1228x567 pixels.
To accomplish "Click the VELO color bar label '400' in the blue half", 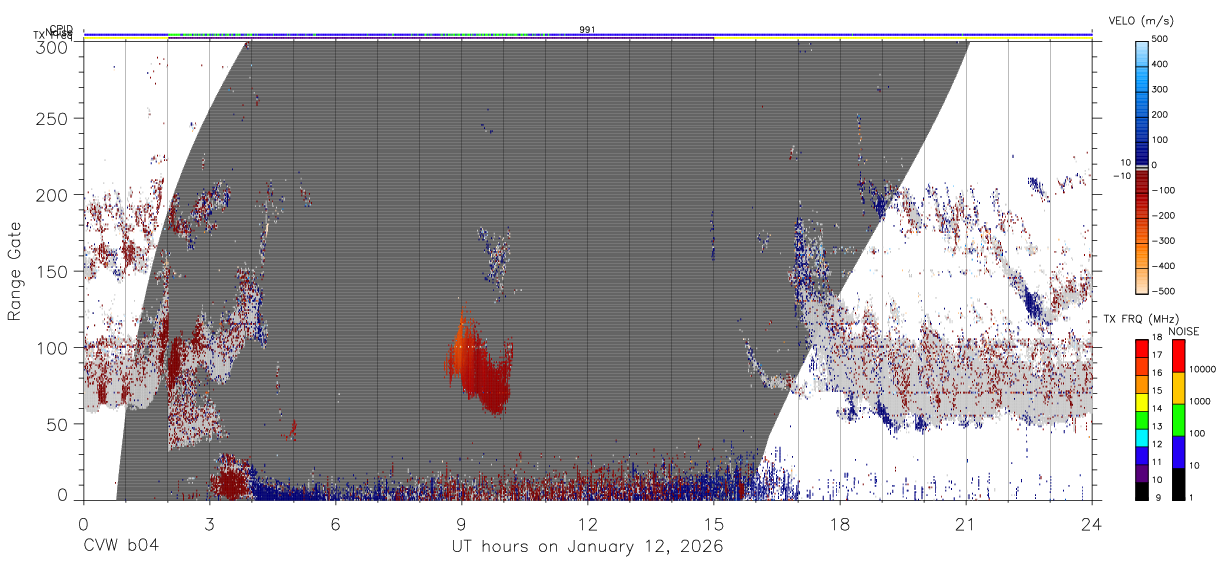I will click(x=1160, y=64).
